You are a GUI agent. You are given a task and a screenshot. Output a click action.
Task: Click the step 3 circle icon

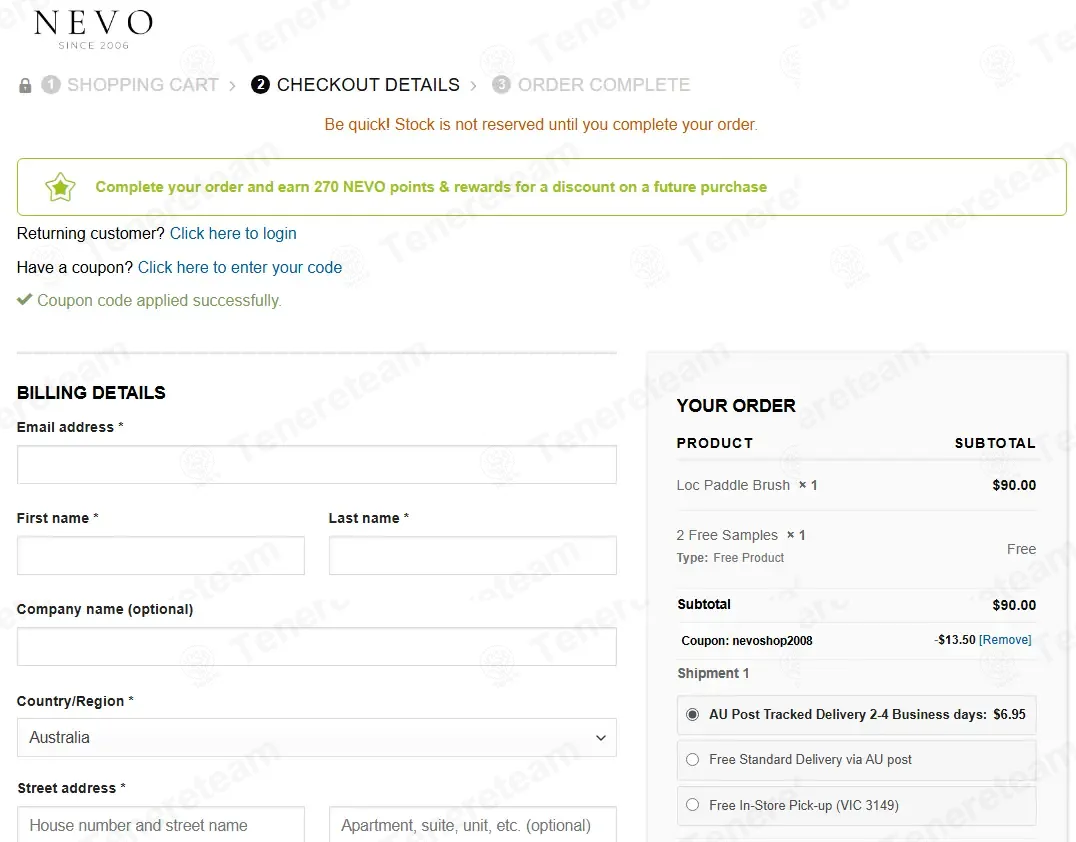pos(502,84)
